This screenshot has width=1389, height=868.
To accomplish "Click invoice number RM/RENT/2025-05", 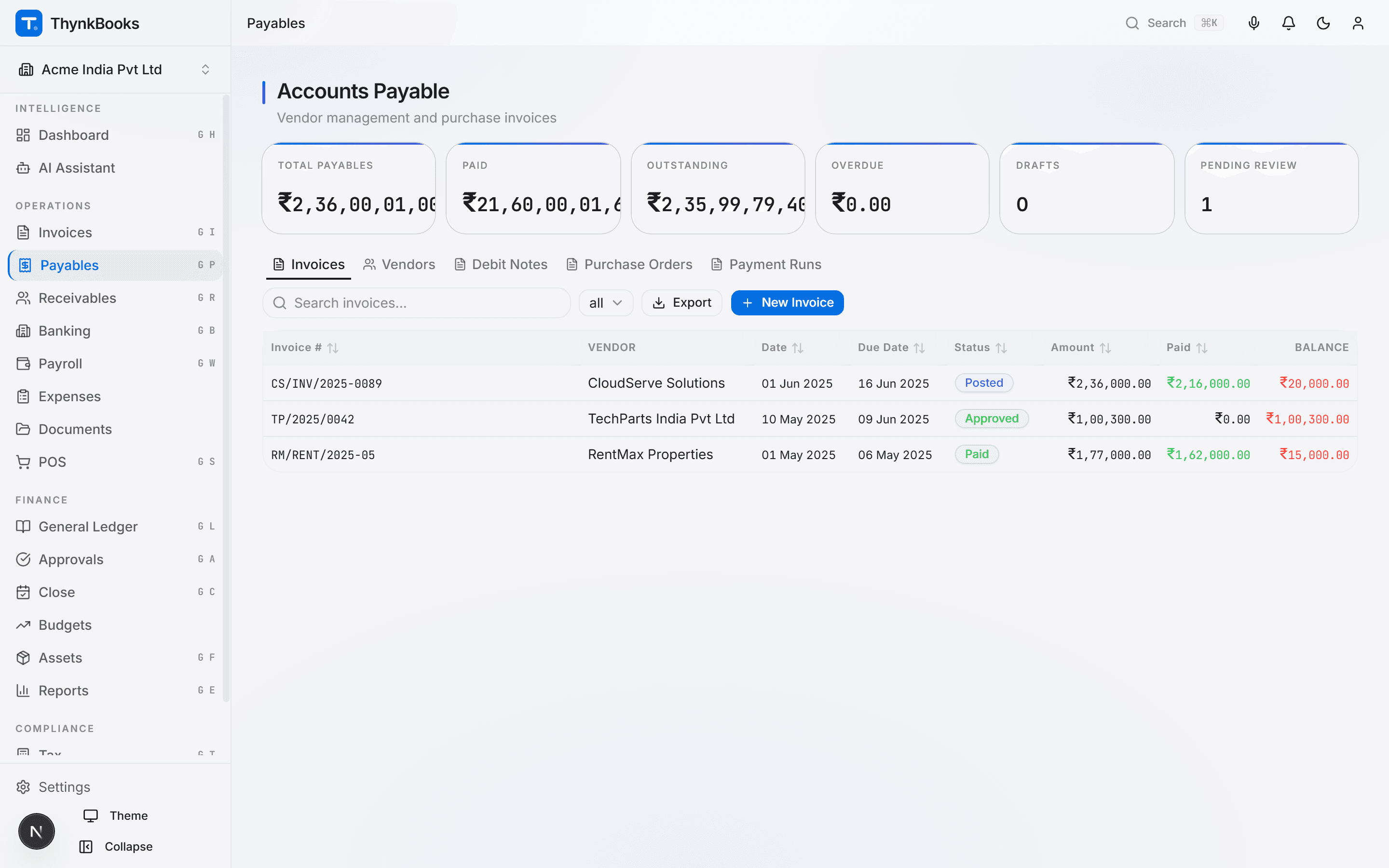I will point(323,455).
